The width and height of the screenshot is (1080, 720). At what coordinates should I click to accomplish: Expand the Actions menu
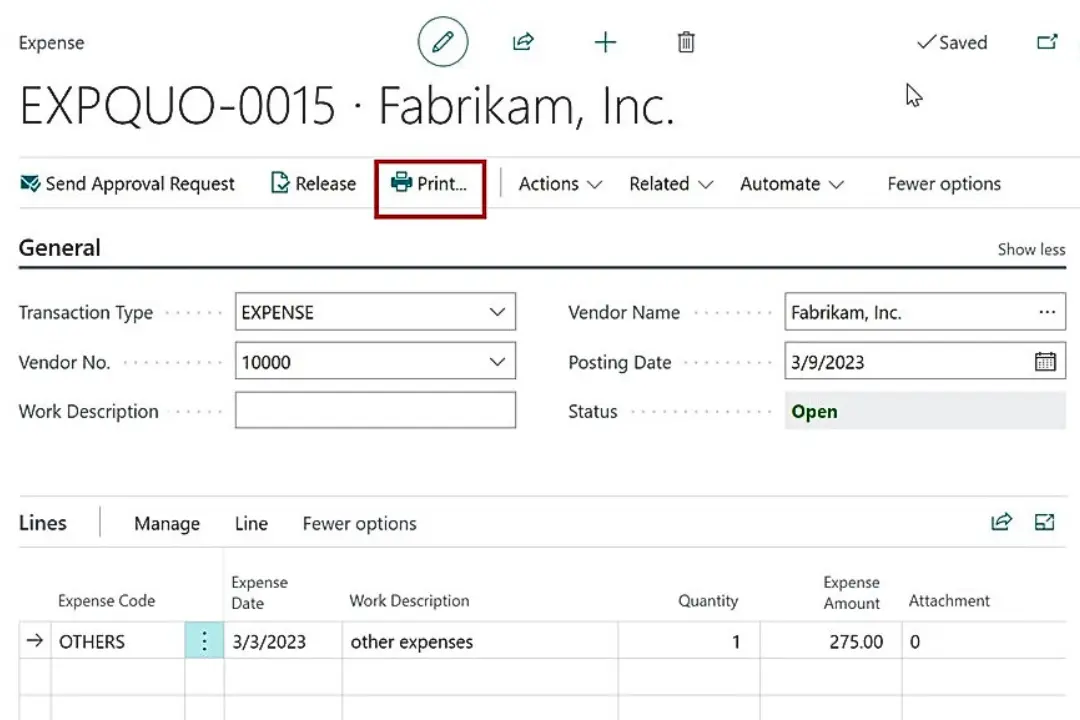[561, 184]
